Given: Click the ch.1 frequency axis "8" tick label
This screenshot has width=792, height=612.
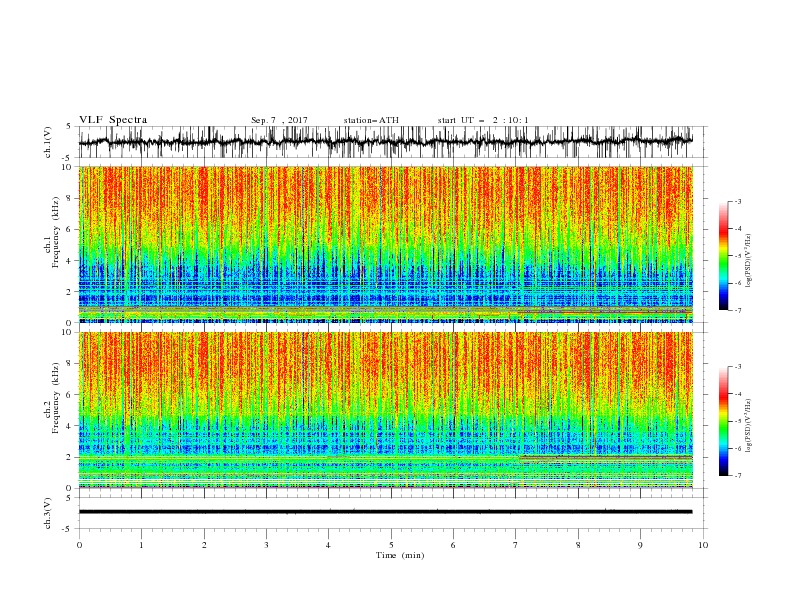Looking at the screenshot, I should pos(69,198).
